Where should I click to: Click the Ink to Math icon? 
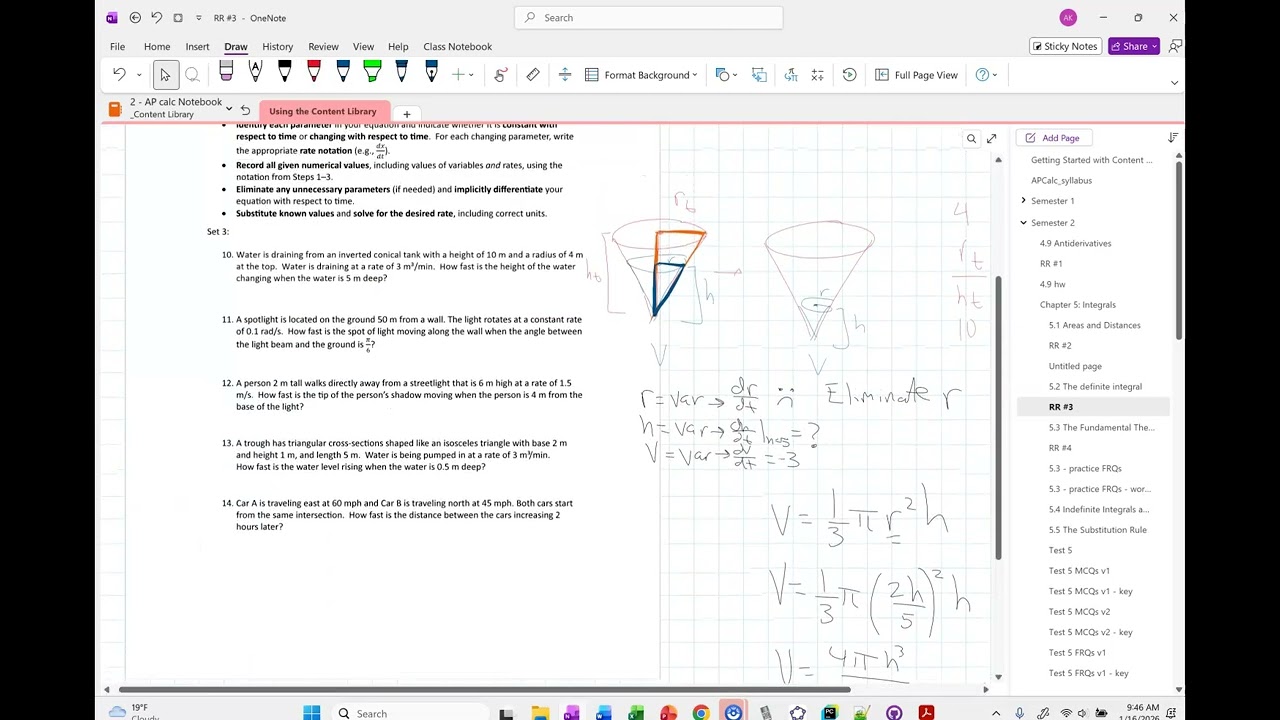(791, 75)
